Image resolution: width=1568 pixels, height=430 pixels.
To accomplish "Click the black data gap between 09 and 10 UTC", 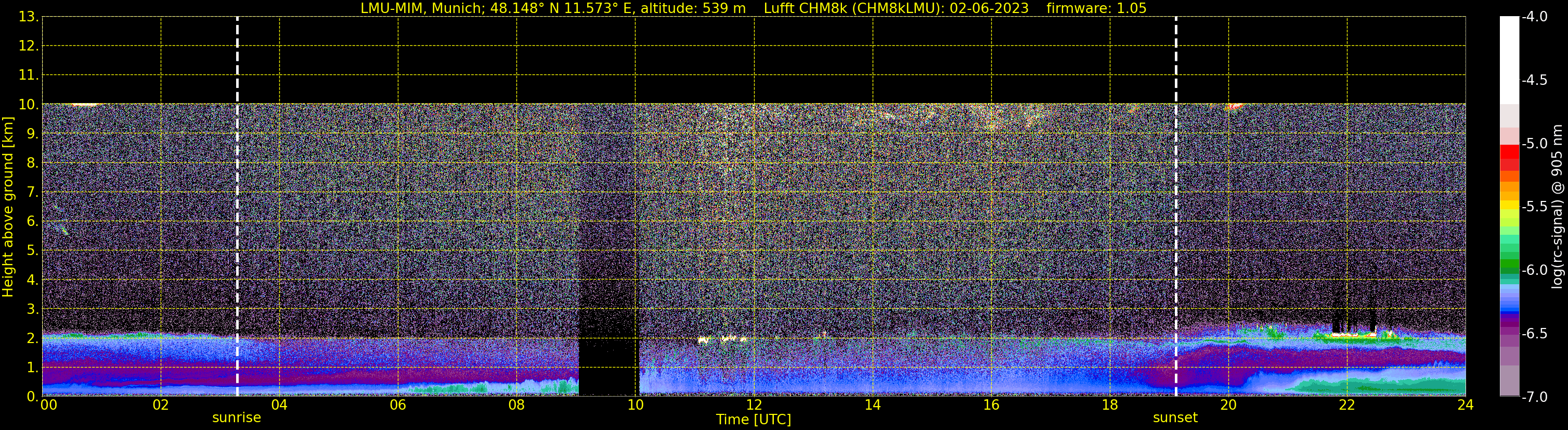I will [x=608, y=364].
